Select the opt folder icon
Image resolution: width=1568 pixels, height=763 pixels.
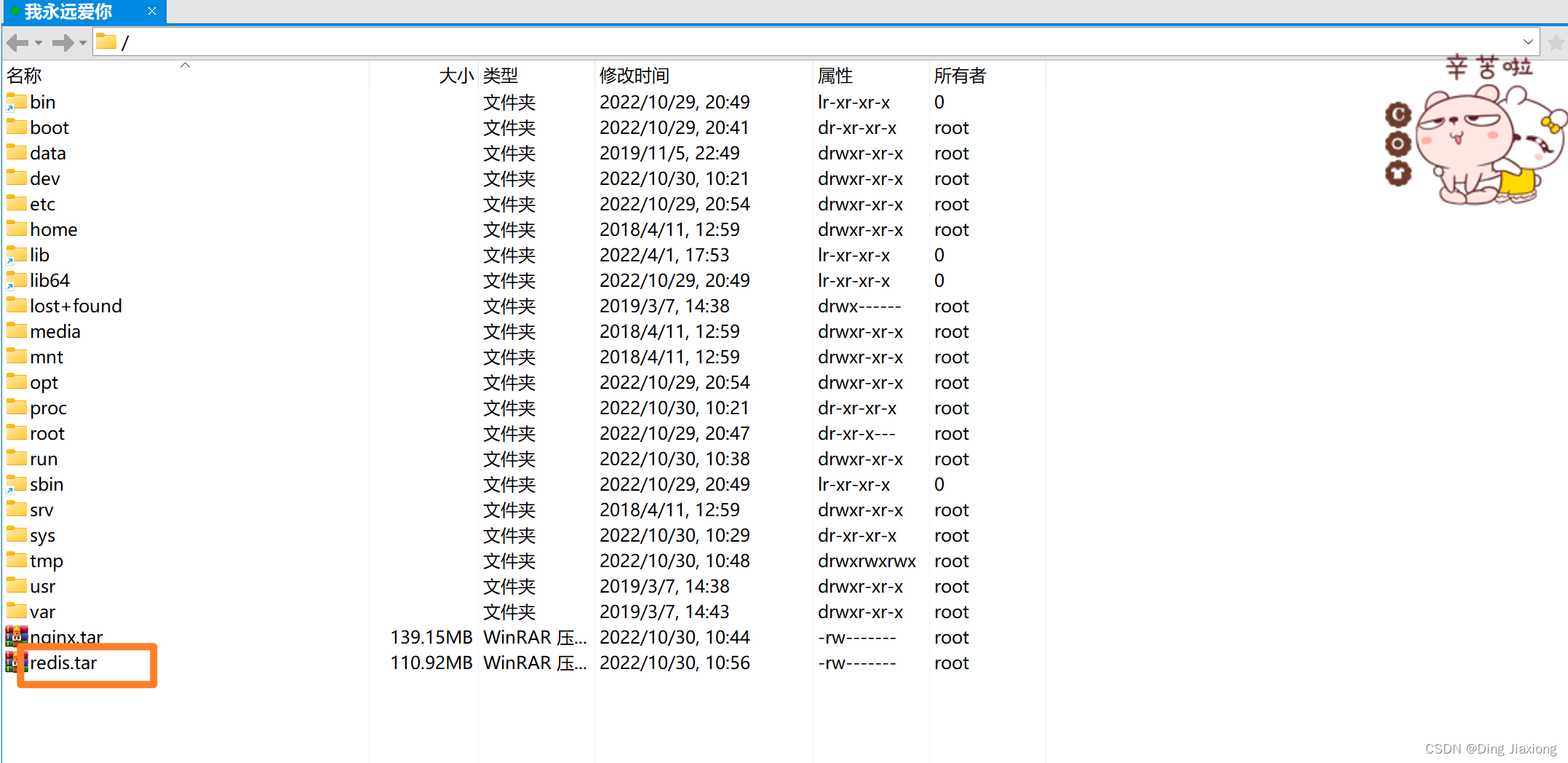click(x=16, y=382)
